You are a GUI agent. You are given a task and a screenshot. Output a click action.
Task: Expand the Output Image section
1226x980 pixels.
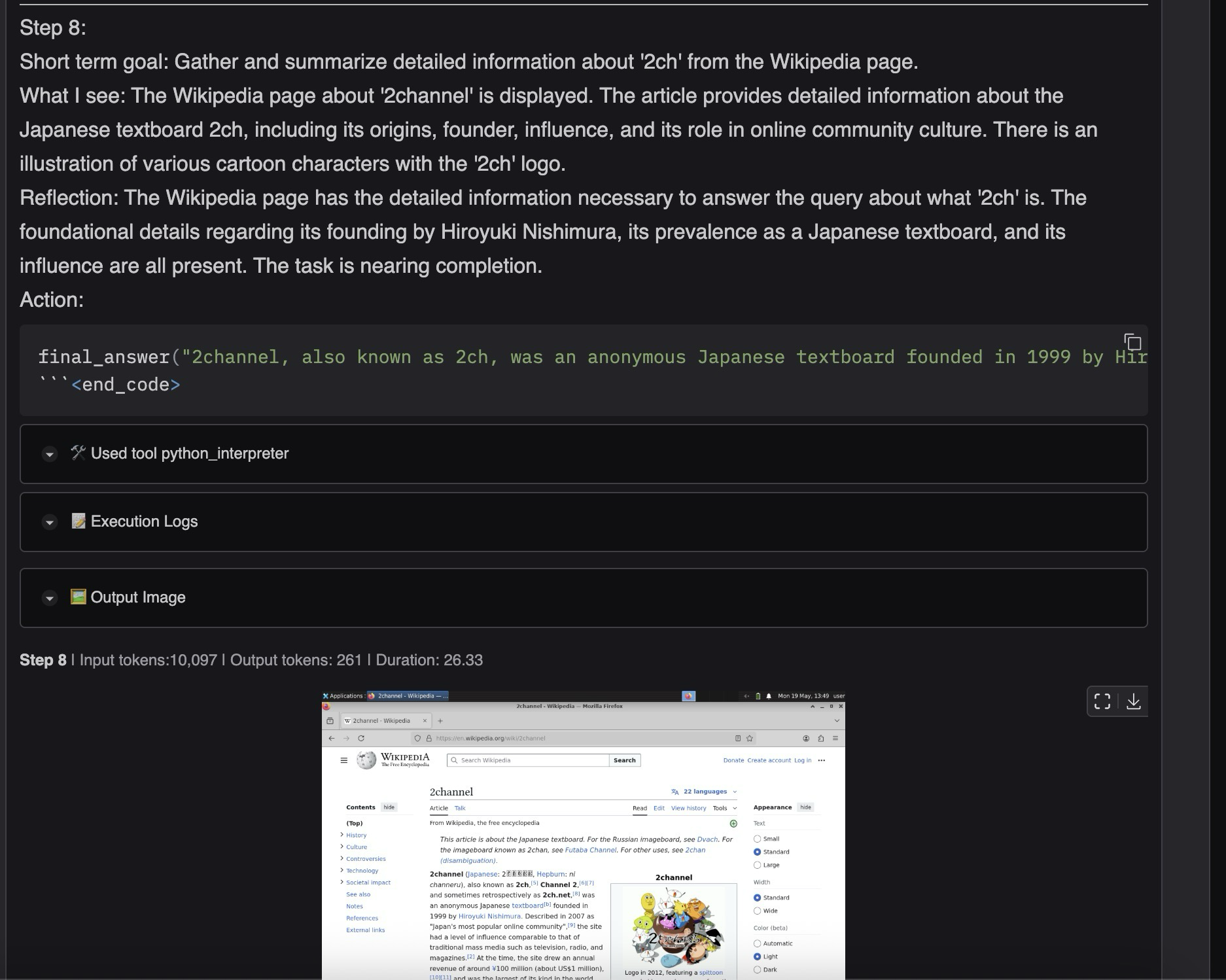click(50, 598)
